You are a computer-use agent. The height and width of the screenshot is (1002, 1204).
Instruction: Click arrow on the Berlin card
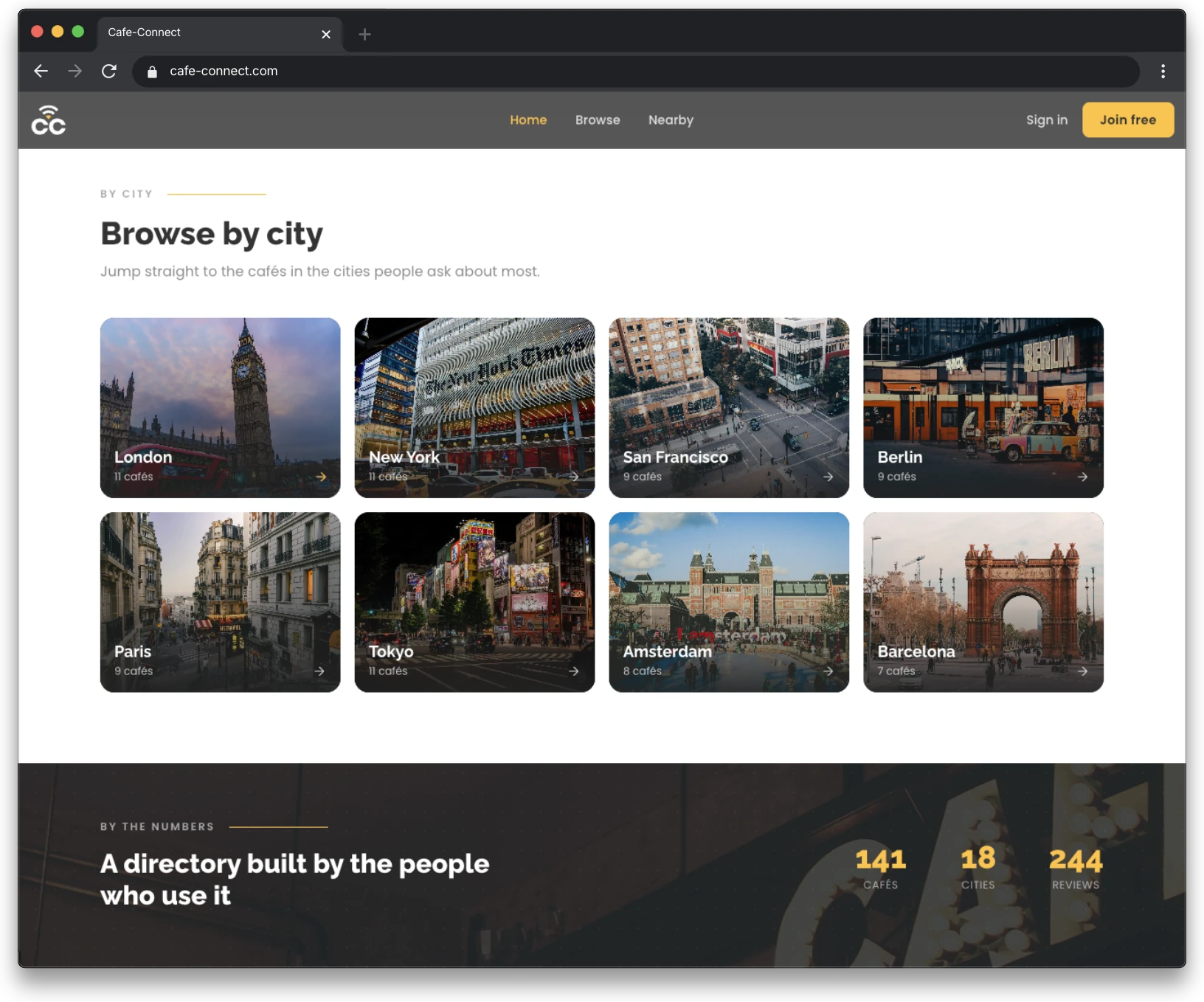[1082, 477]
